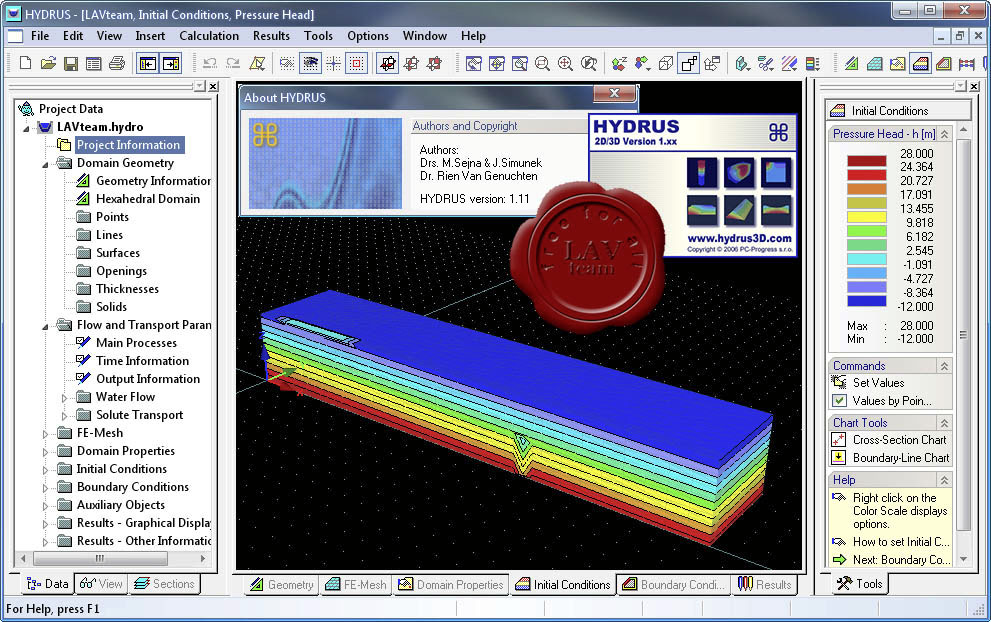Toggle the Initial Conditions toolbar button
Viewport: 991px width, 622px height.
[x=921, y=63]
